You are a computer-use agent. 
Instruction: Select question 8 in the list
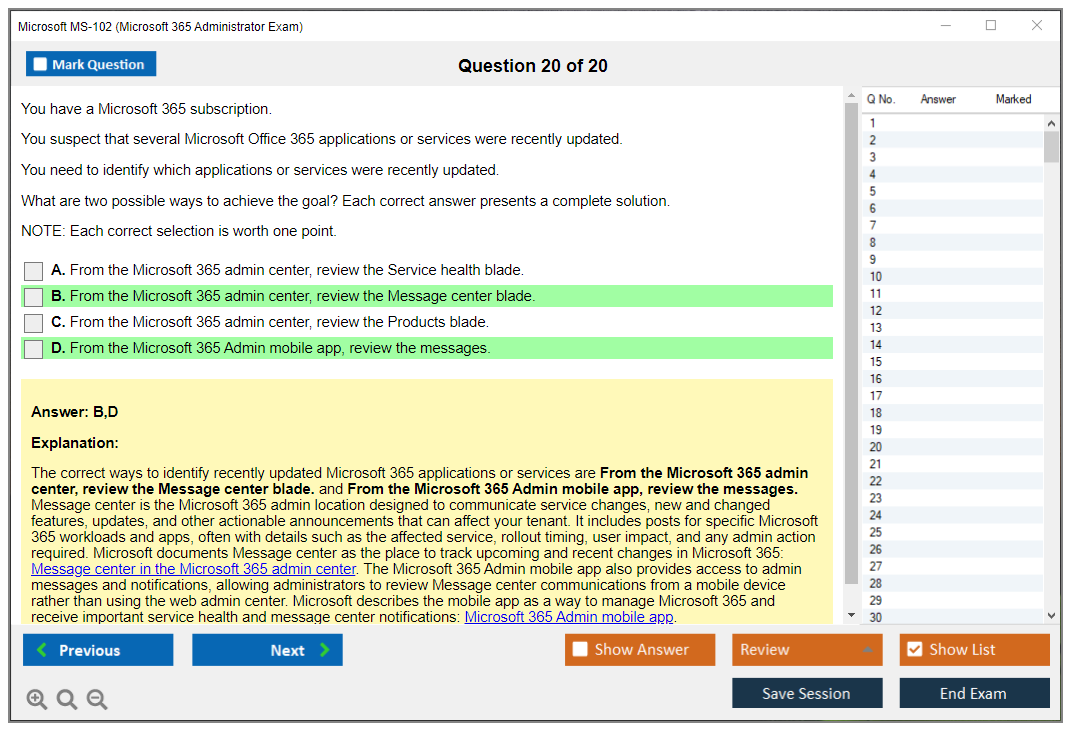coord(953,243)
